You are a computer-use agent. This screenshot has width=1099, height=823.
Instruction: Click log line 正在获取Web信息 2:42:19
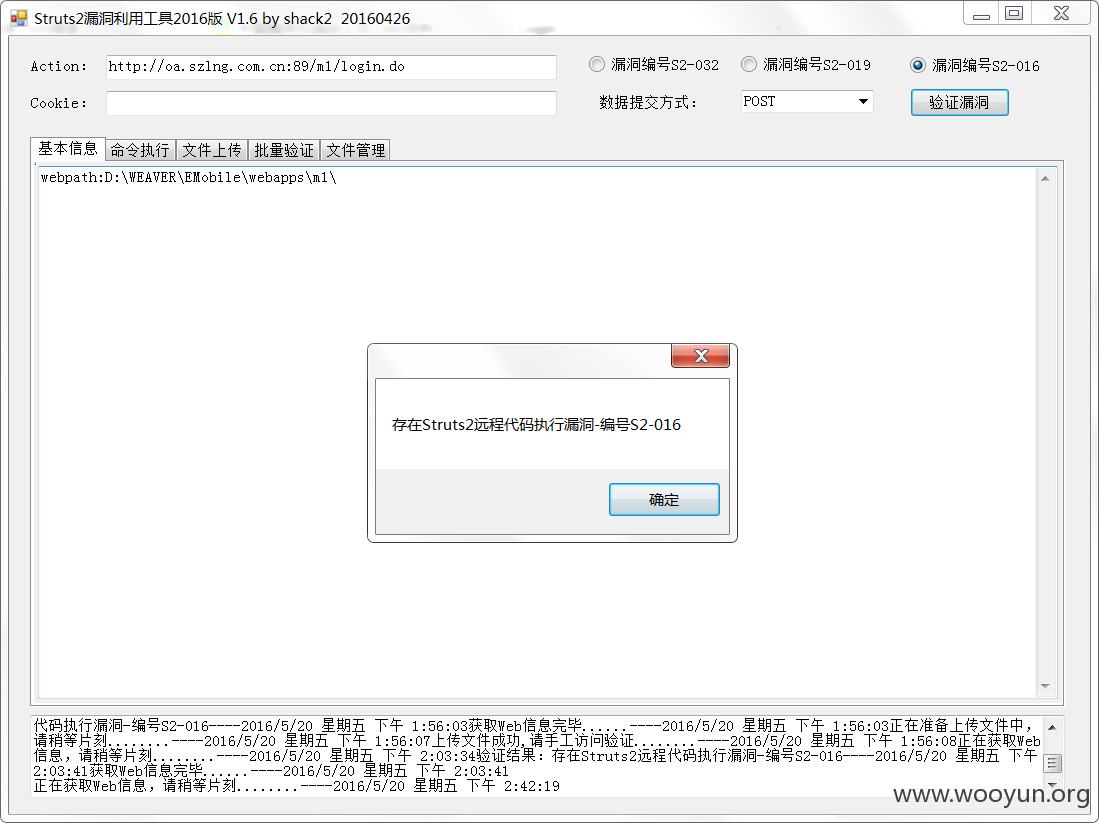[296, 786]
